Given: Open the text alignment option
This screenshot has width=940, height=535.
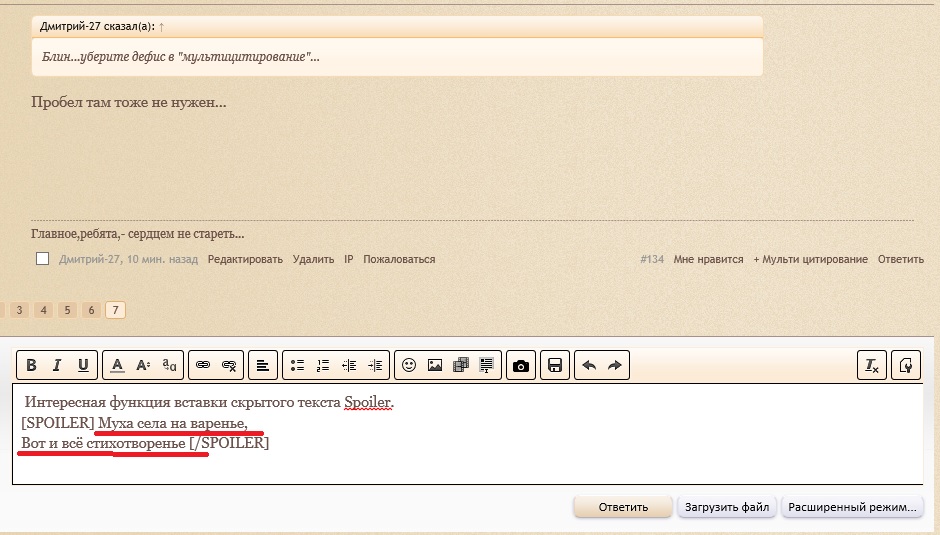Looking at the screenshot, I should point(263,365).
